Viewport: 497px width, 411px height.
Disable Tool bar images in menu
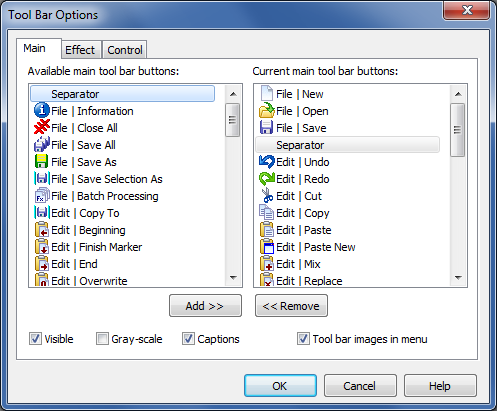(303, 339)
